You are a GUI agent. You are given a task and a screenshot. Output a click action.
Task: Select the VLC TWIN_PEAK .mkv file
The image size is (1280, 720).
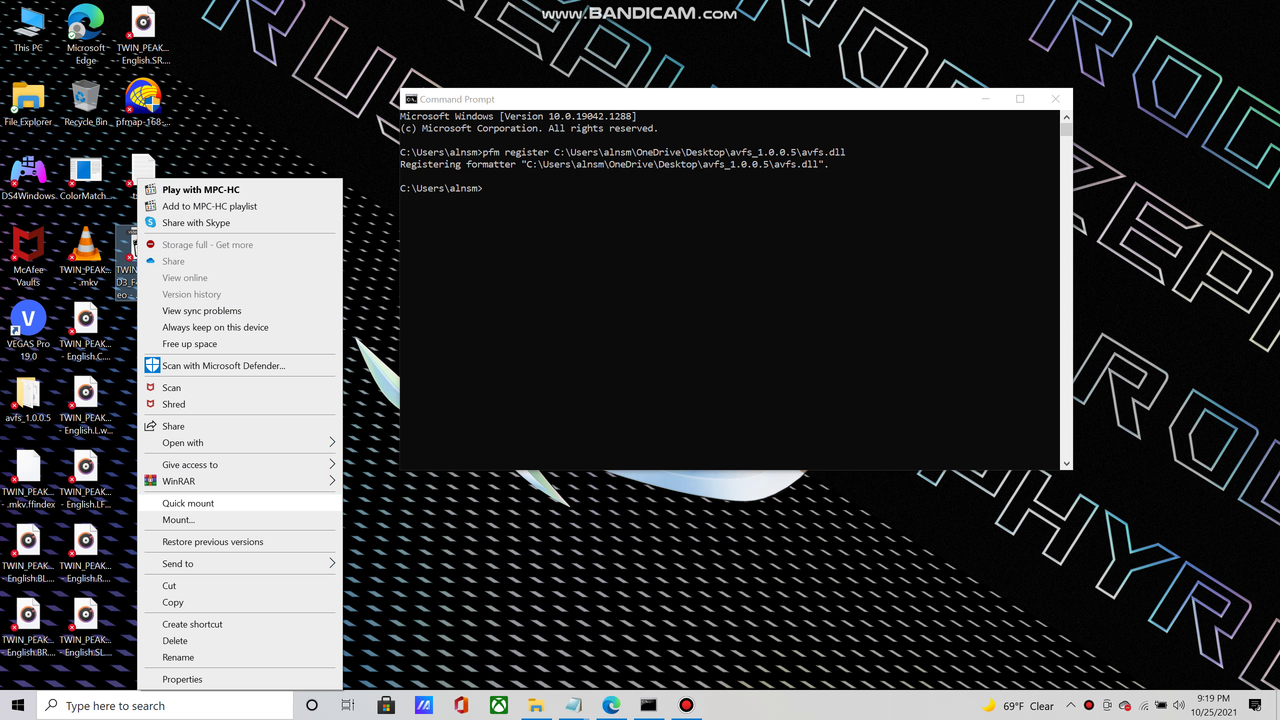(86, 257)
